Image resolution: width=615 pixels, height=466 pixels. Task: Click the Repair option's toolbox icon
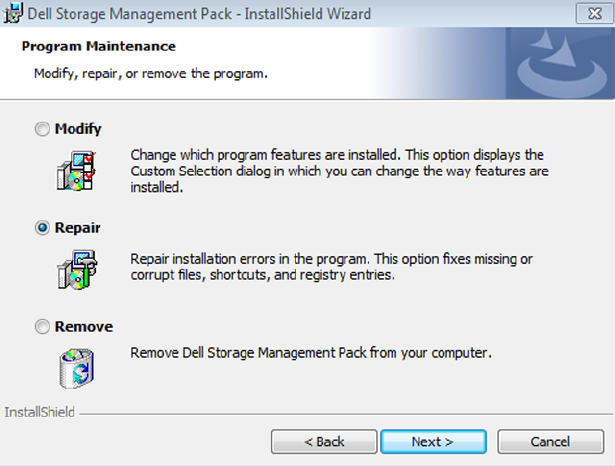(x=75, y=270)
